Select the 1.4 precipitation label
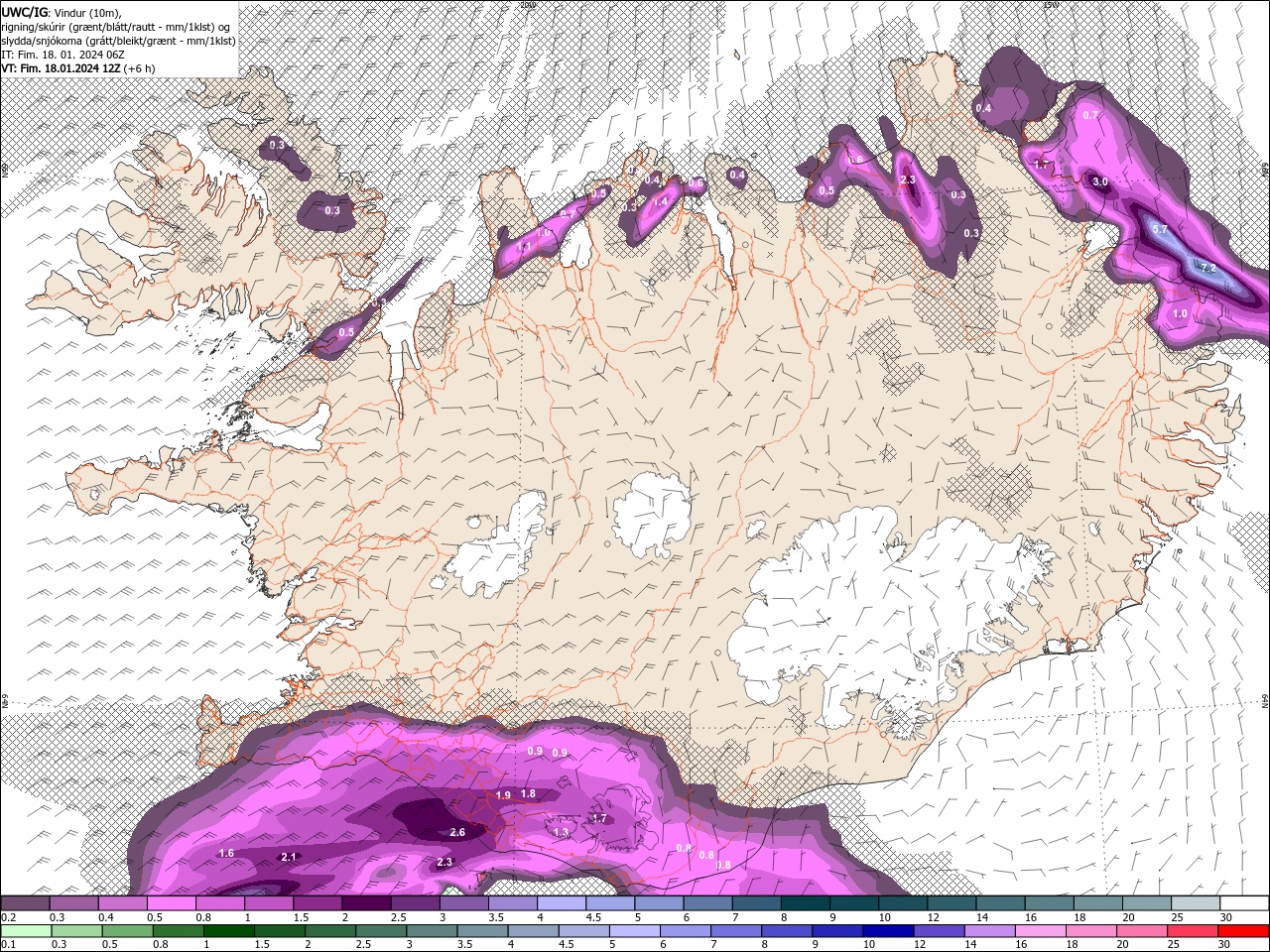The height and width of the screenshot is (952, 1270). pyautogui.click(x=661, y=200)
